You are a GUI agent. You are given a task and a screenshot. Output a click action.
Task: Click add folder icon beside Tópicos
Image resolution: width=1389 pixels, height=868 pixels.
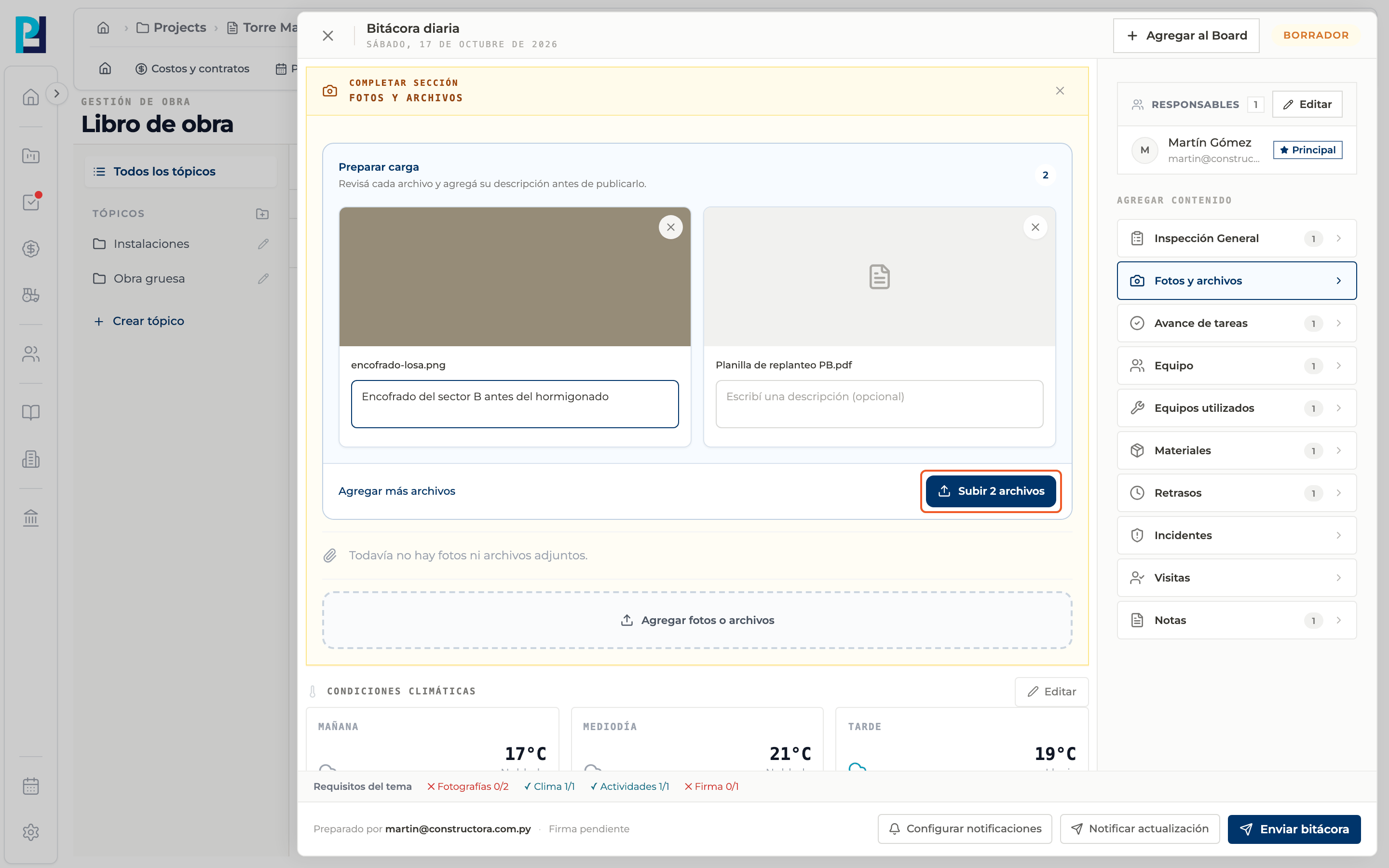coord(262,214)
